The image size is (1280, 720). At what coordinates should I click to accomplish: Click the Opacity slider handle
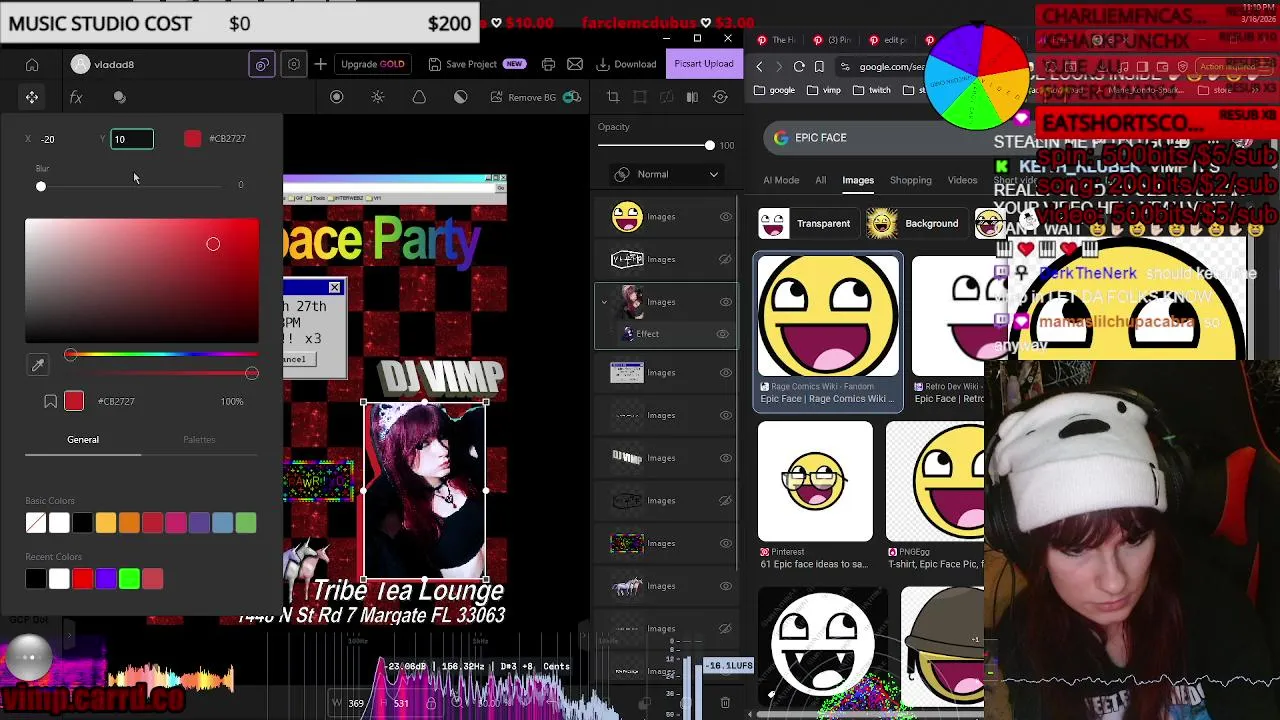click(x=710, y=146)
